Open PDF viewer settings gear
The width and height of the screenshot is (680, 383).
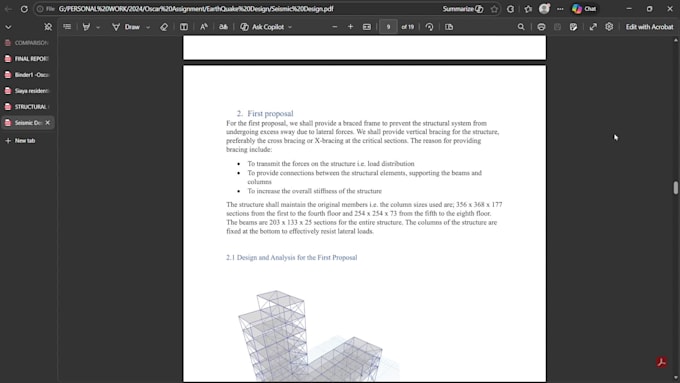pos(609,27)
